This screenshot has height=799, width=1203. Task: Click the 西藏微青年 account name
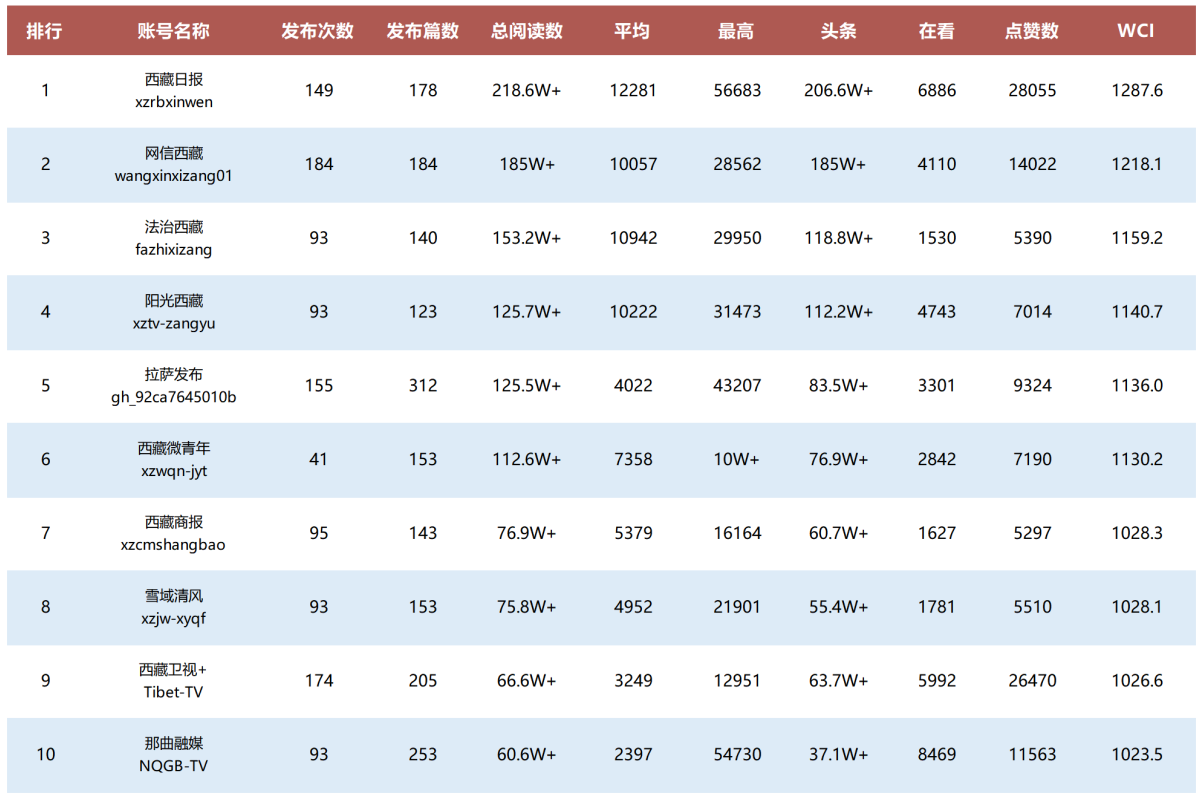[174, 449]
